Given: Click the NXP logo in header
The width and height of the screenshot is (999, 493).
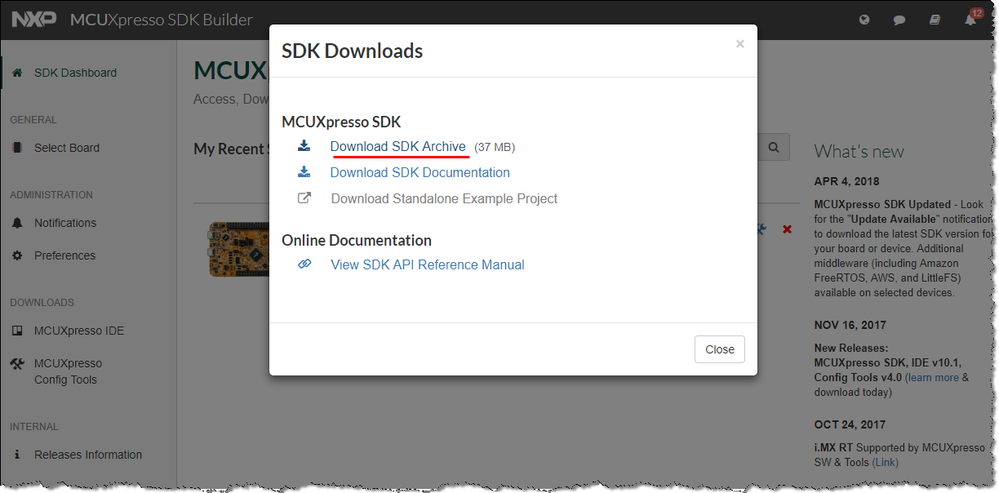Looking at the screenshot, I should click(x=34, y=20).
